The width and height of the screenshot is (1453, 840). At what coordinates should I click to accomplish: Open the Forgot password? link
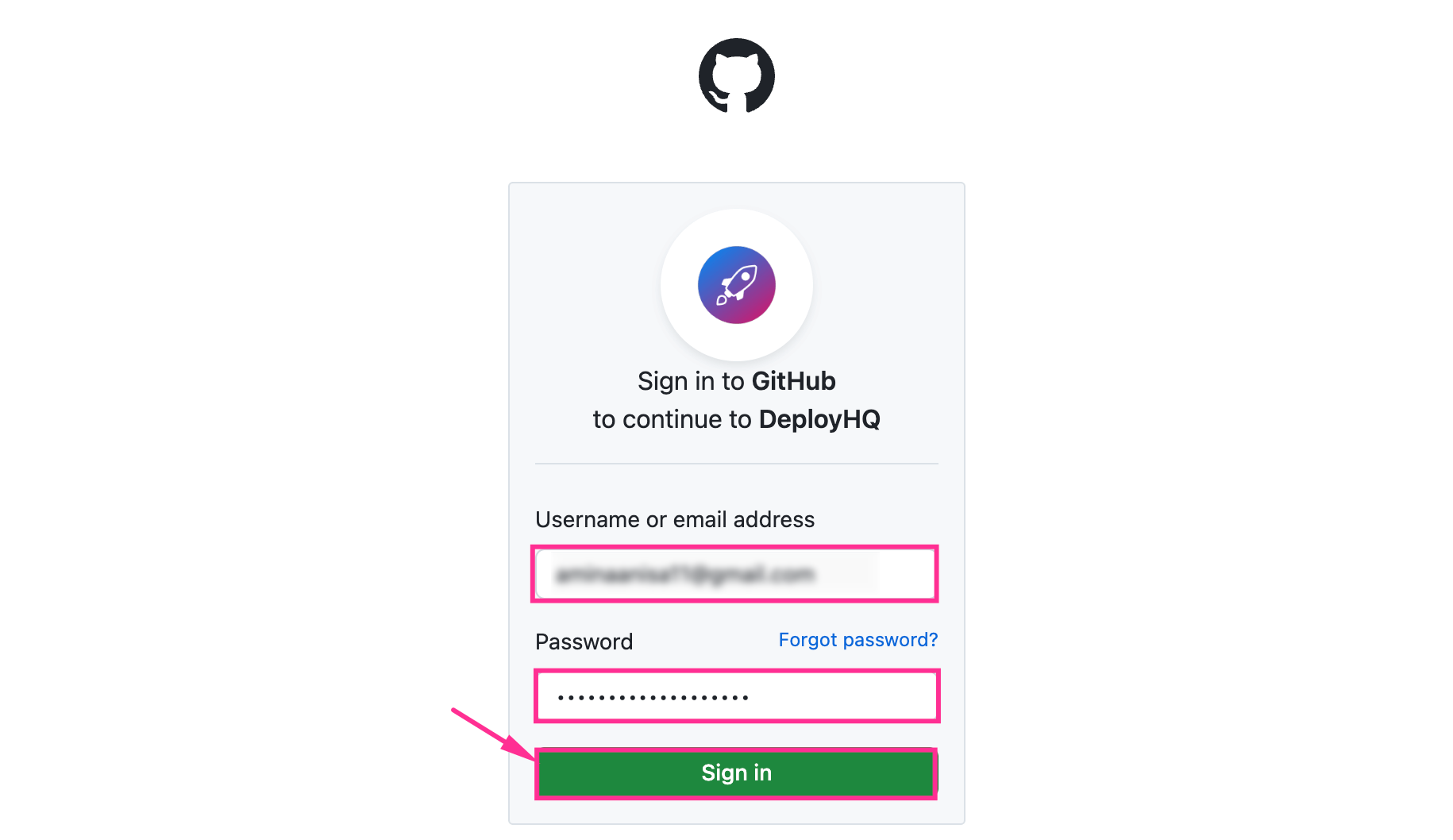point(858,640)
